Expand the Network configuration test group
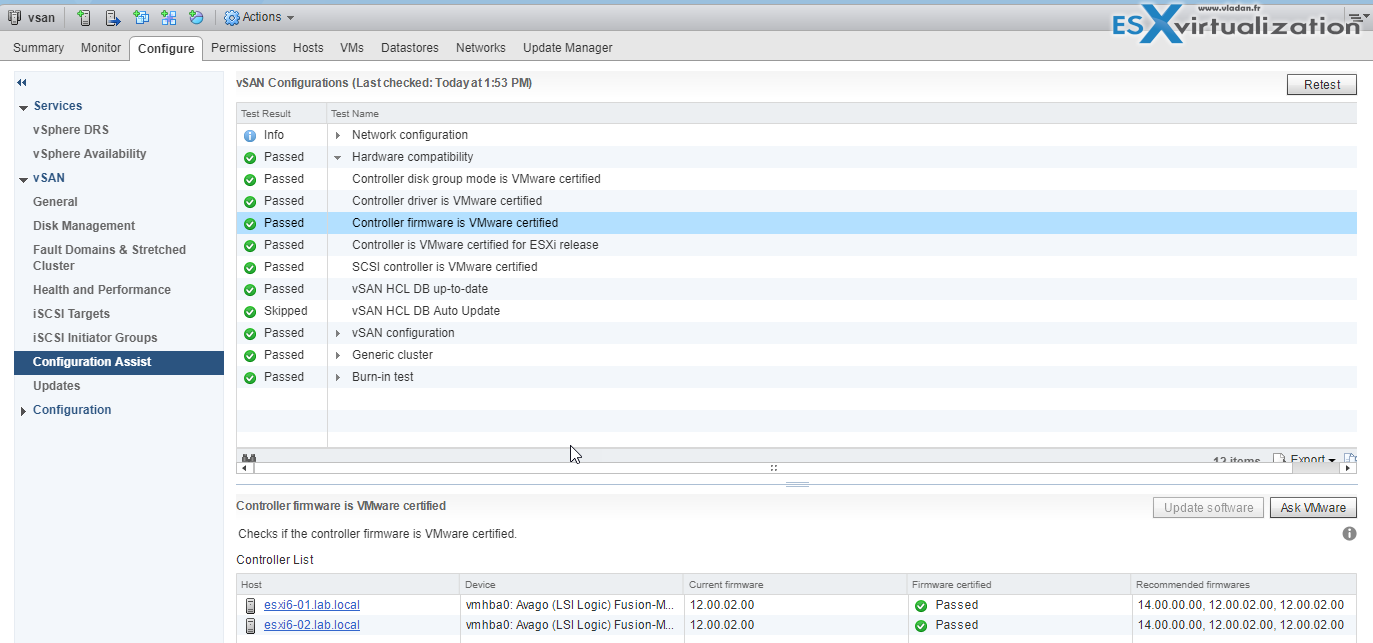 [x=338, y=135]
